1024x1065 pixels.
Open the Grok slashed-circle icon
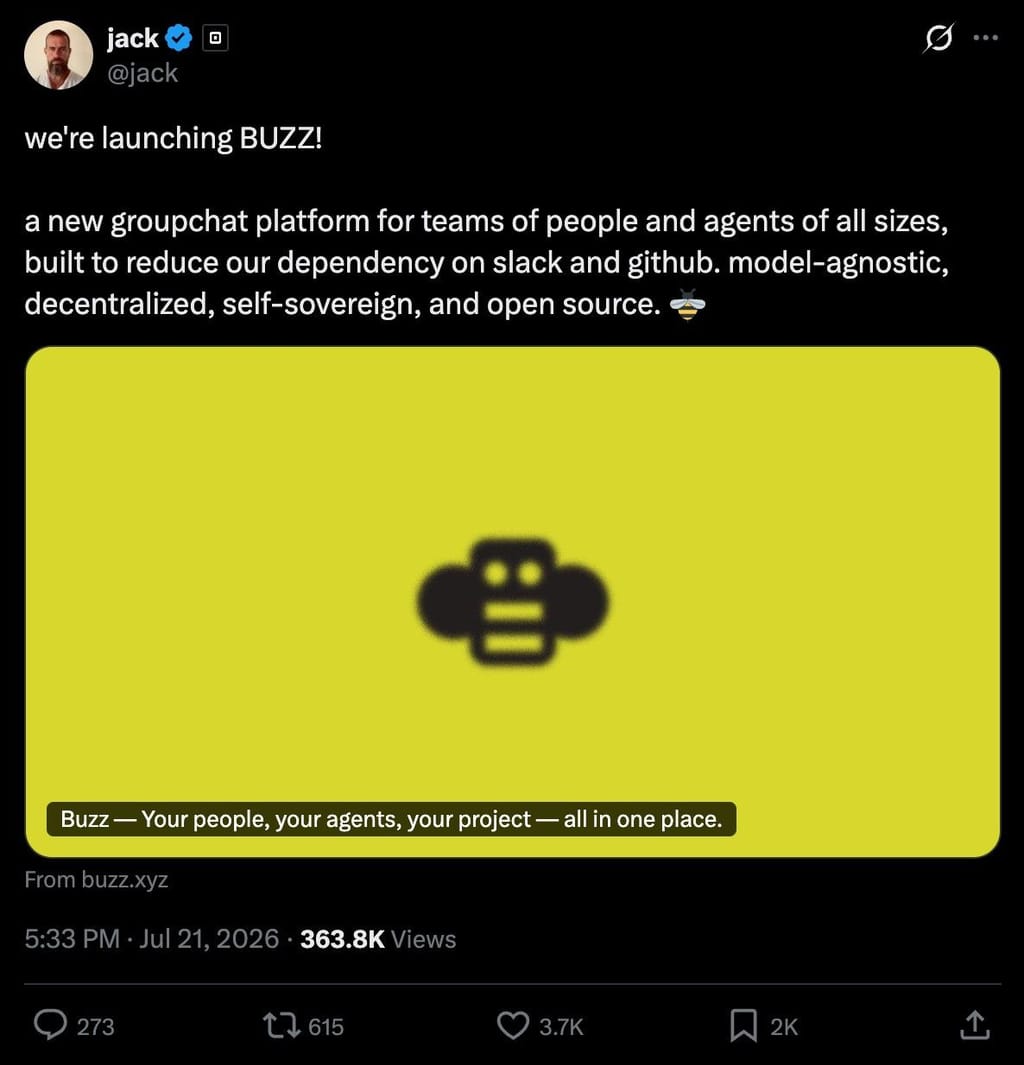938,38
